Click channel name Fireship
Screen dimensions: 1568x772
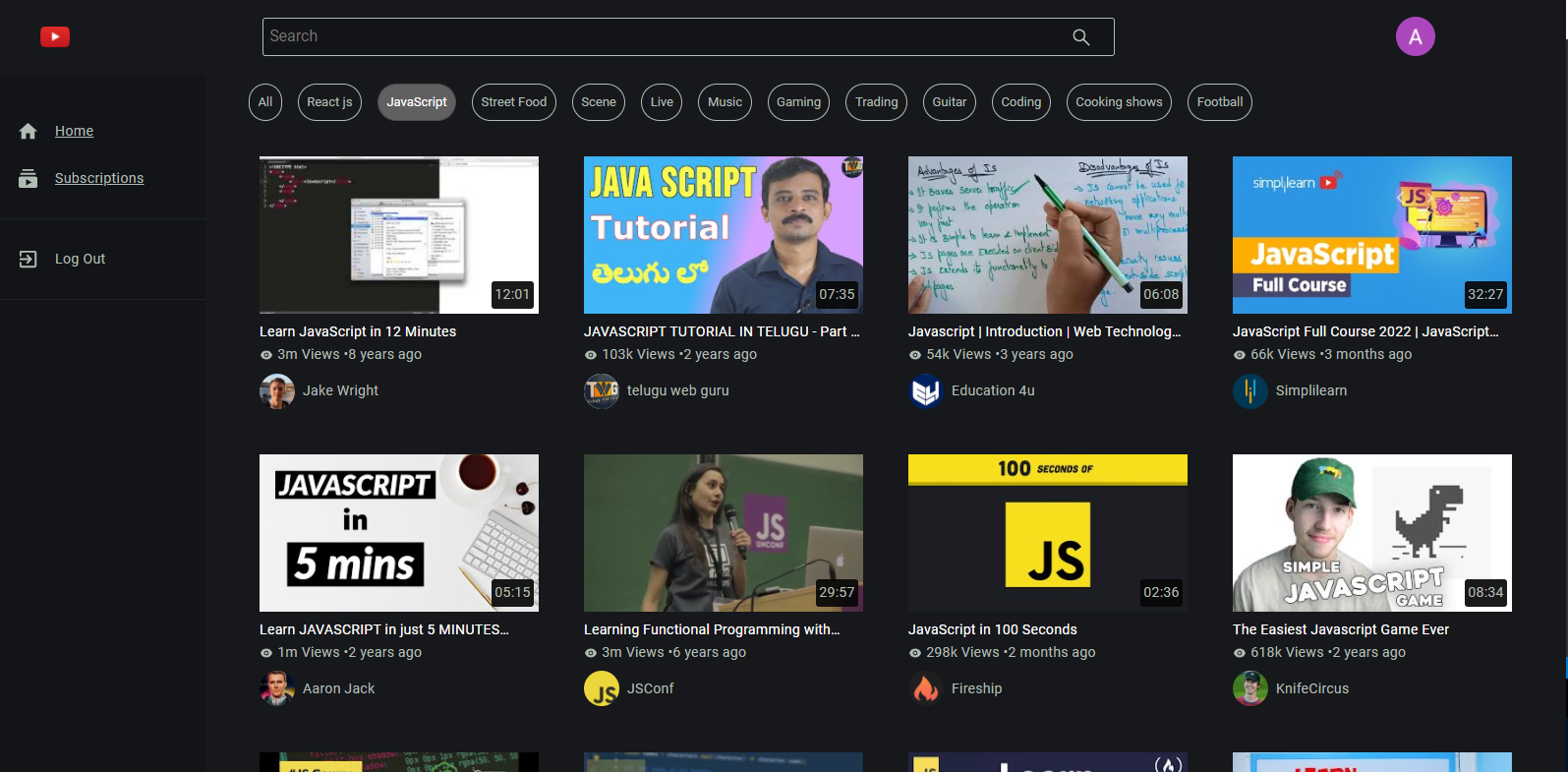[977, 688]
